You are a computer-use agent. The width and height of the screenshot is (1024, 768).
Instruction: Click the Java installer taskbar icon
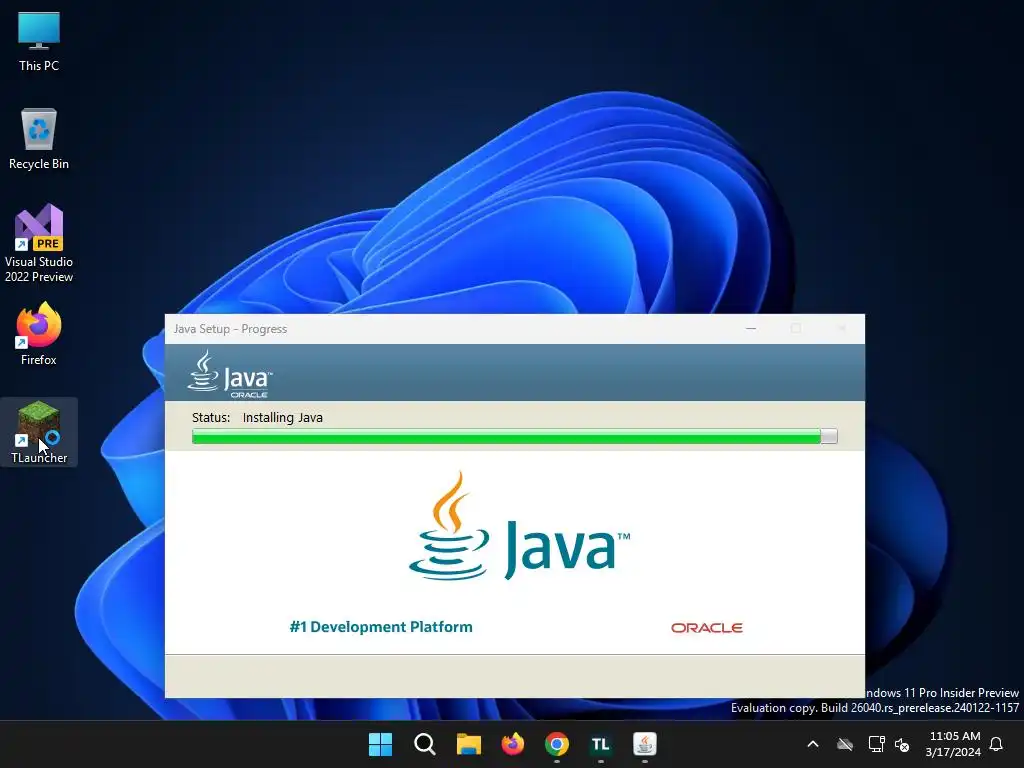(645, 744)
